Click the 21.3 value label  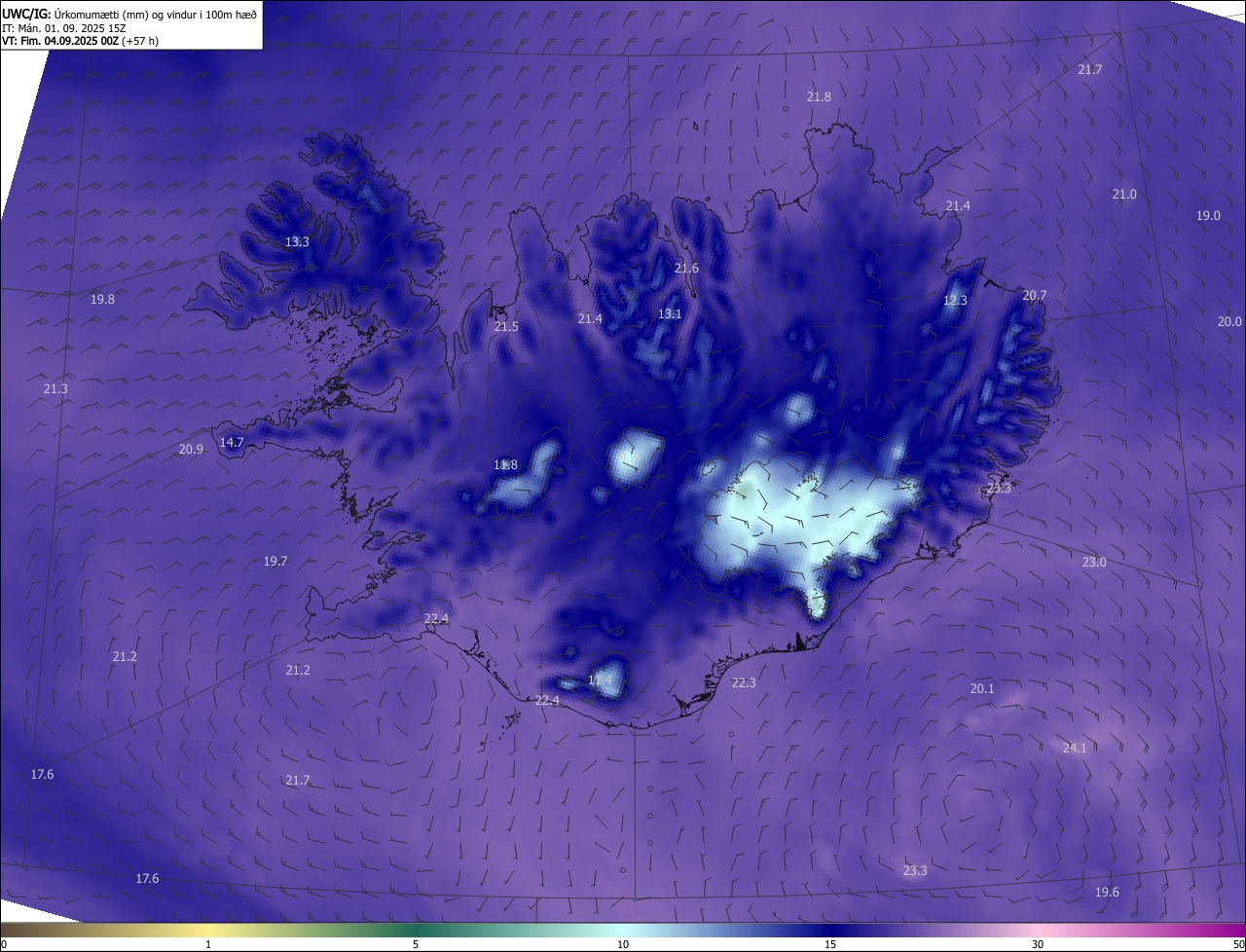point(55,388)
